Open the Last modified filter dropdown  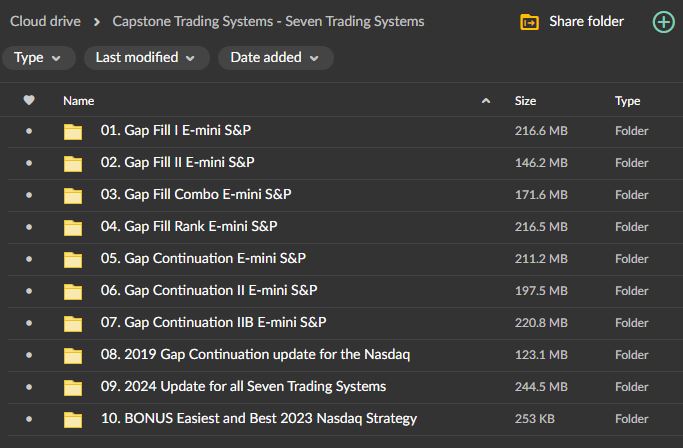[146, 58]
